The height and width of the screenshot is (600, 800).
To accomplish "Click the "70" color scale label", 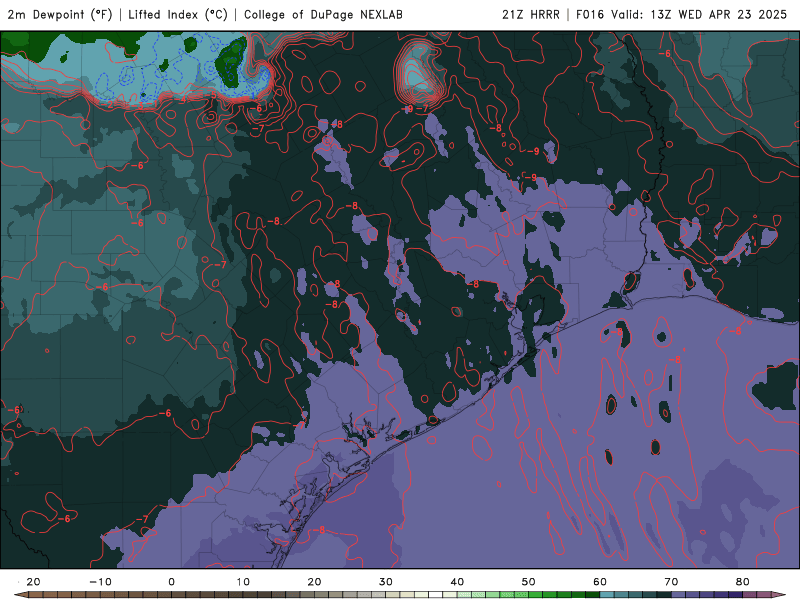I will pyautogui.click(x=671, y=582).
